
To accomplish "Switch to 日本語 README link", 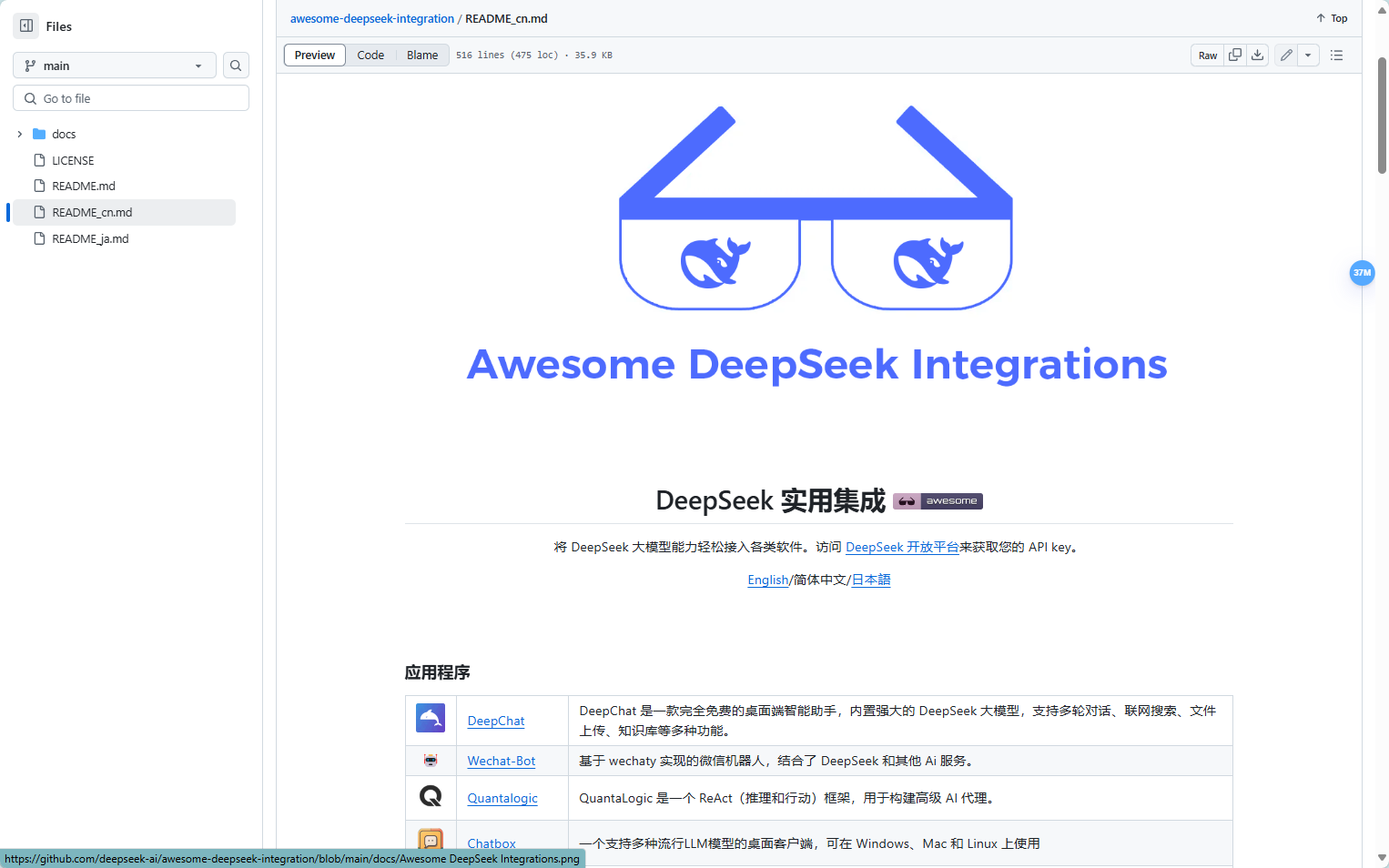I will click(871, 580).
